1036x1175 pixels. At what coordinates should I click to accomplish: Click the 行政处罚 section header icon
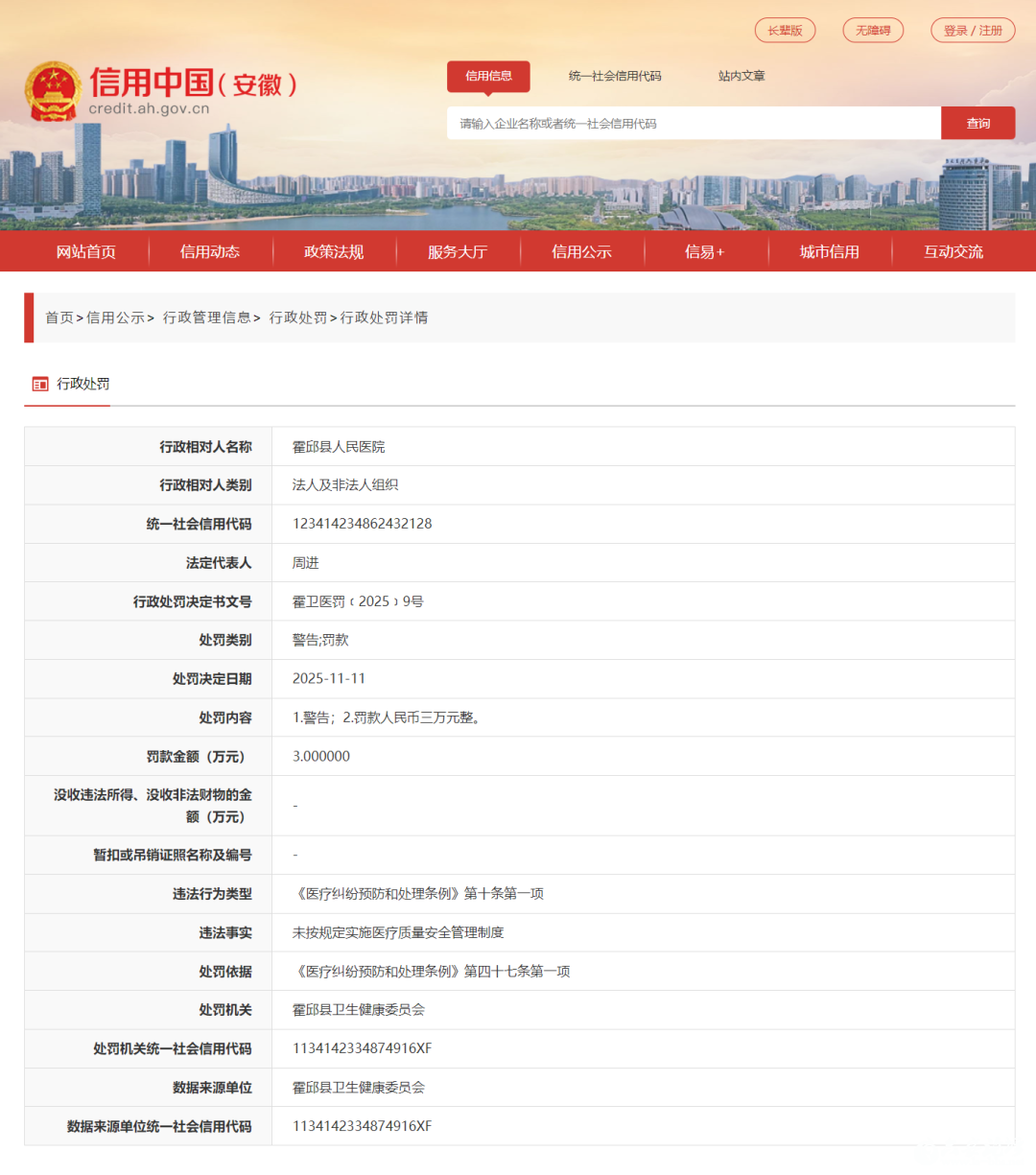pos(39,384)
